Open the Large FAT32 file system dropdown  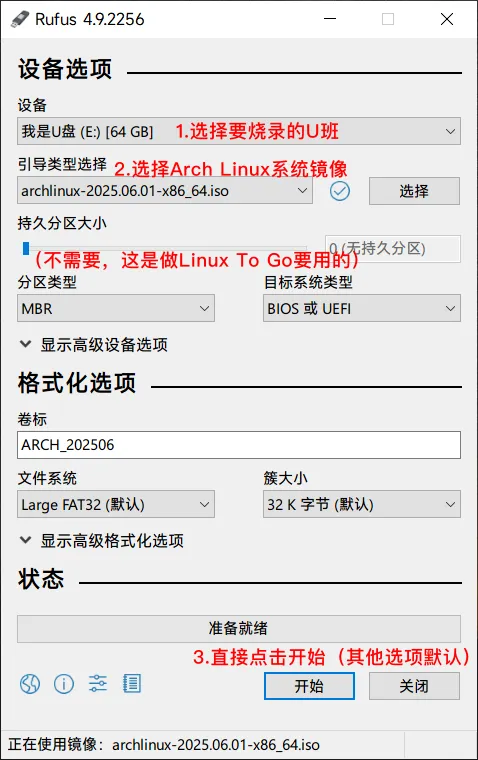click(x=116, y=504)
